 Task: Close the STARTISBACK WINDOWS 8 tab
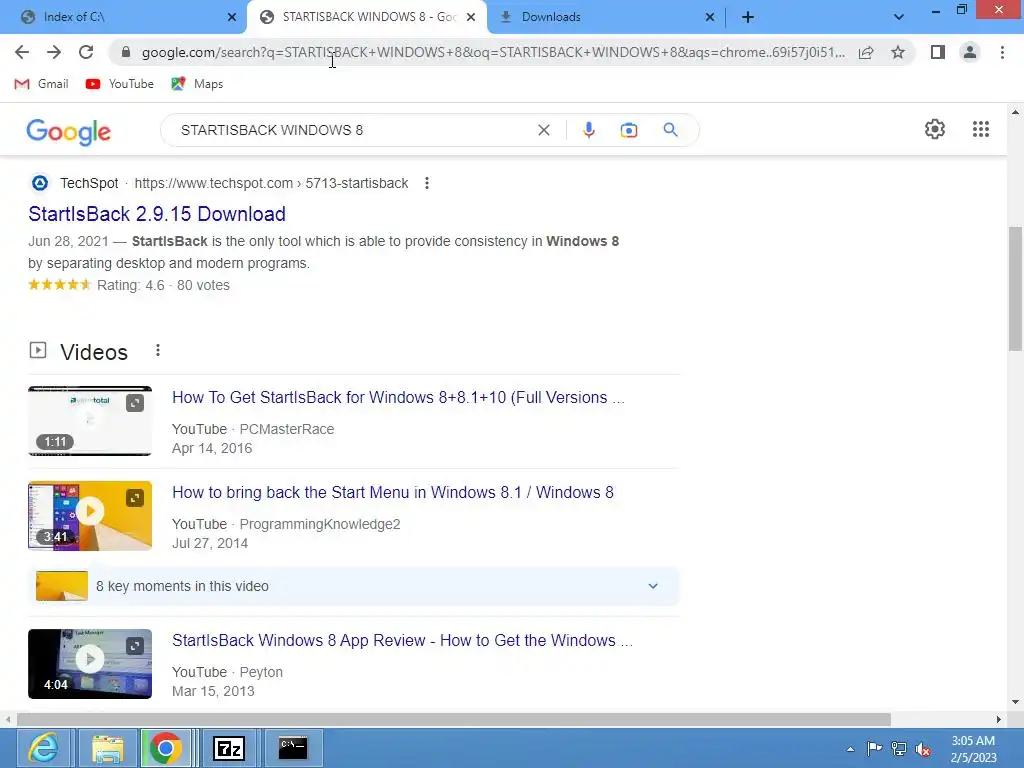click(x=471, y=17)
